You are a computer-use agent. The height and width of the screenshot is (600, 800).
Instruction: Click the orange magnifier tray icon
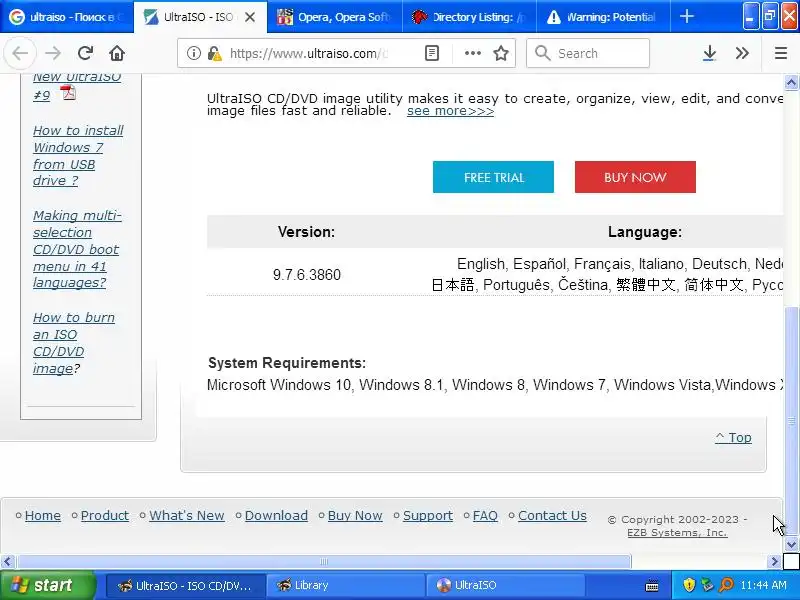[726, 585]
